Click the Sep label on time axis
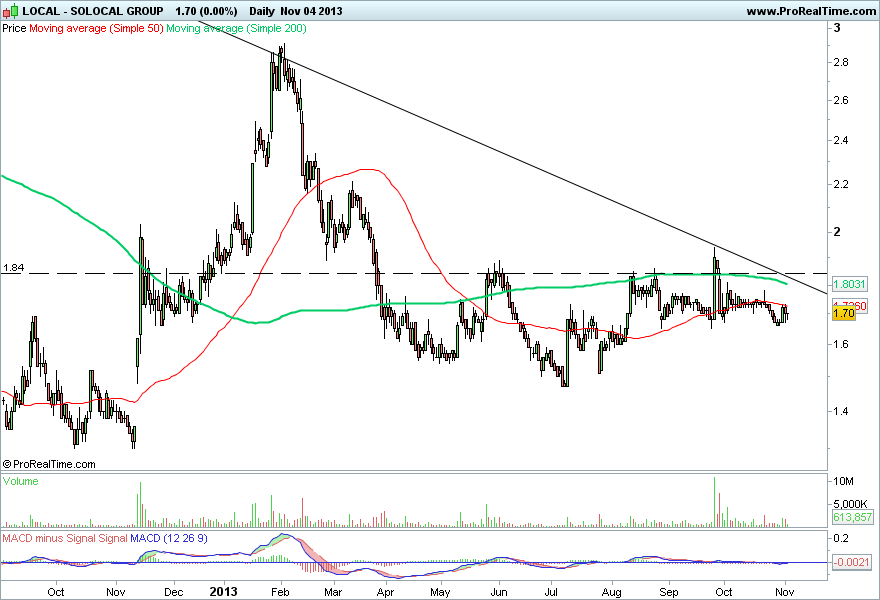Screen dimensions: 880x600 [668, 592]
